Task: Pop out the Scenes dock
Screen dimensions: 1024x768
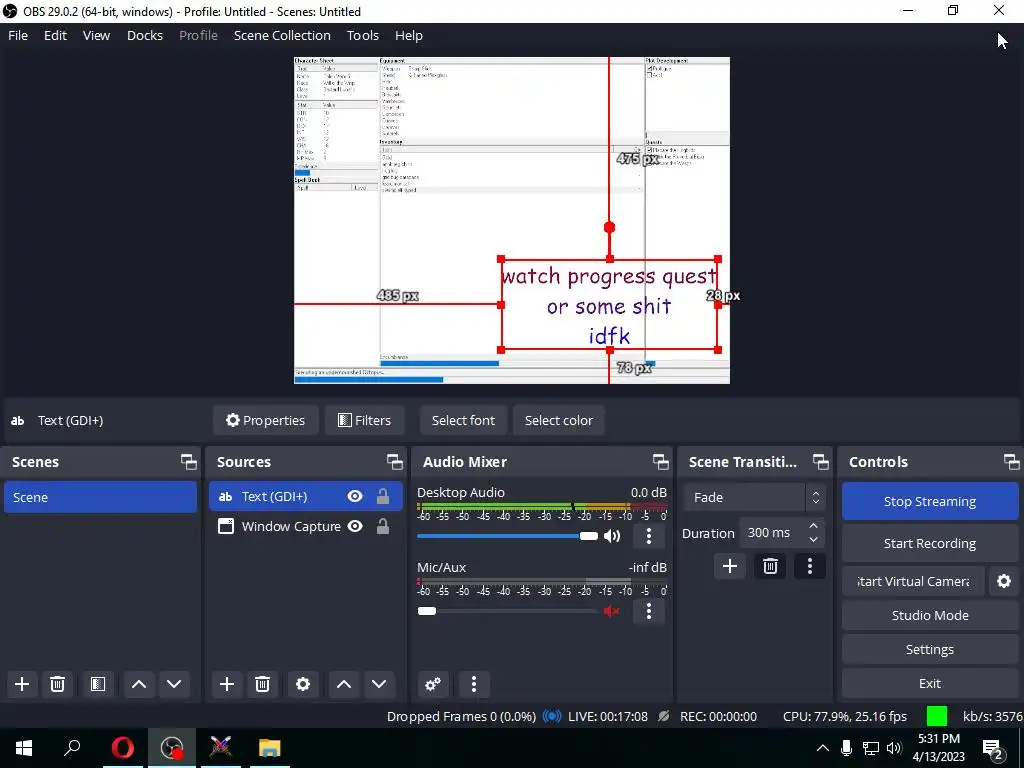Action: click(x=189, y=462)
